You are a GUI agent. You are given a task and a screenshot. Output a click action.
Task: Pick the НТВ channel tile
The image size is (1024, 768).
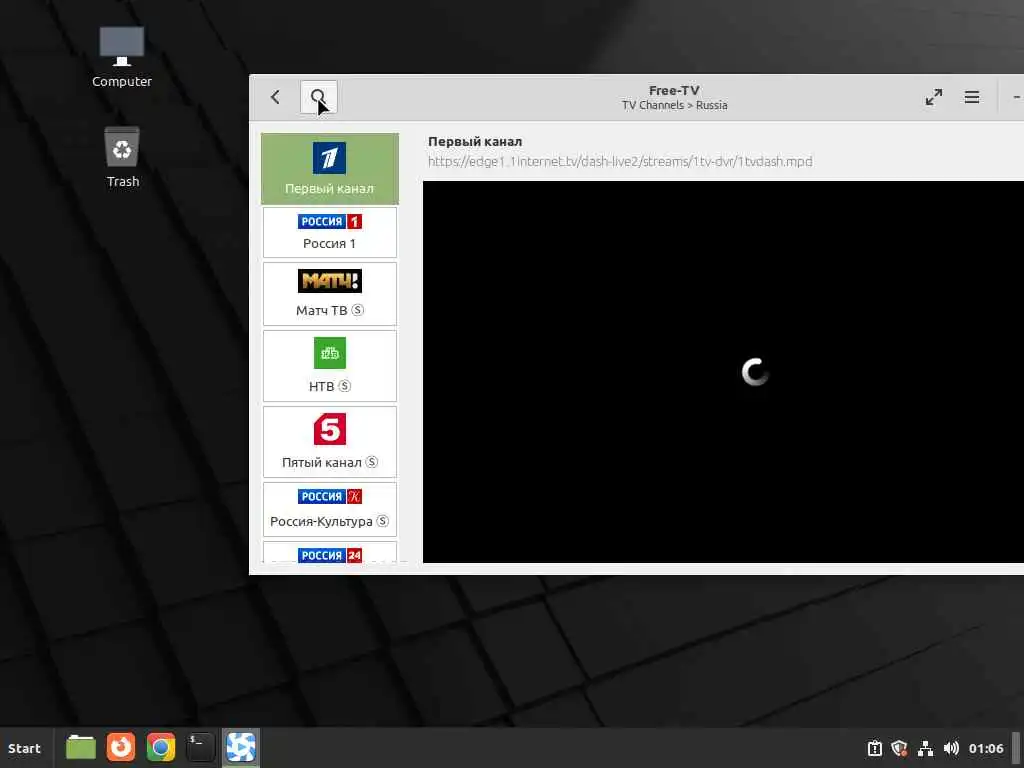[x=330, y=366]
